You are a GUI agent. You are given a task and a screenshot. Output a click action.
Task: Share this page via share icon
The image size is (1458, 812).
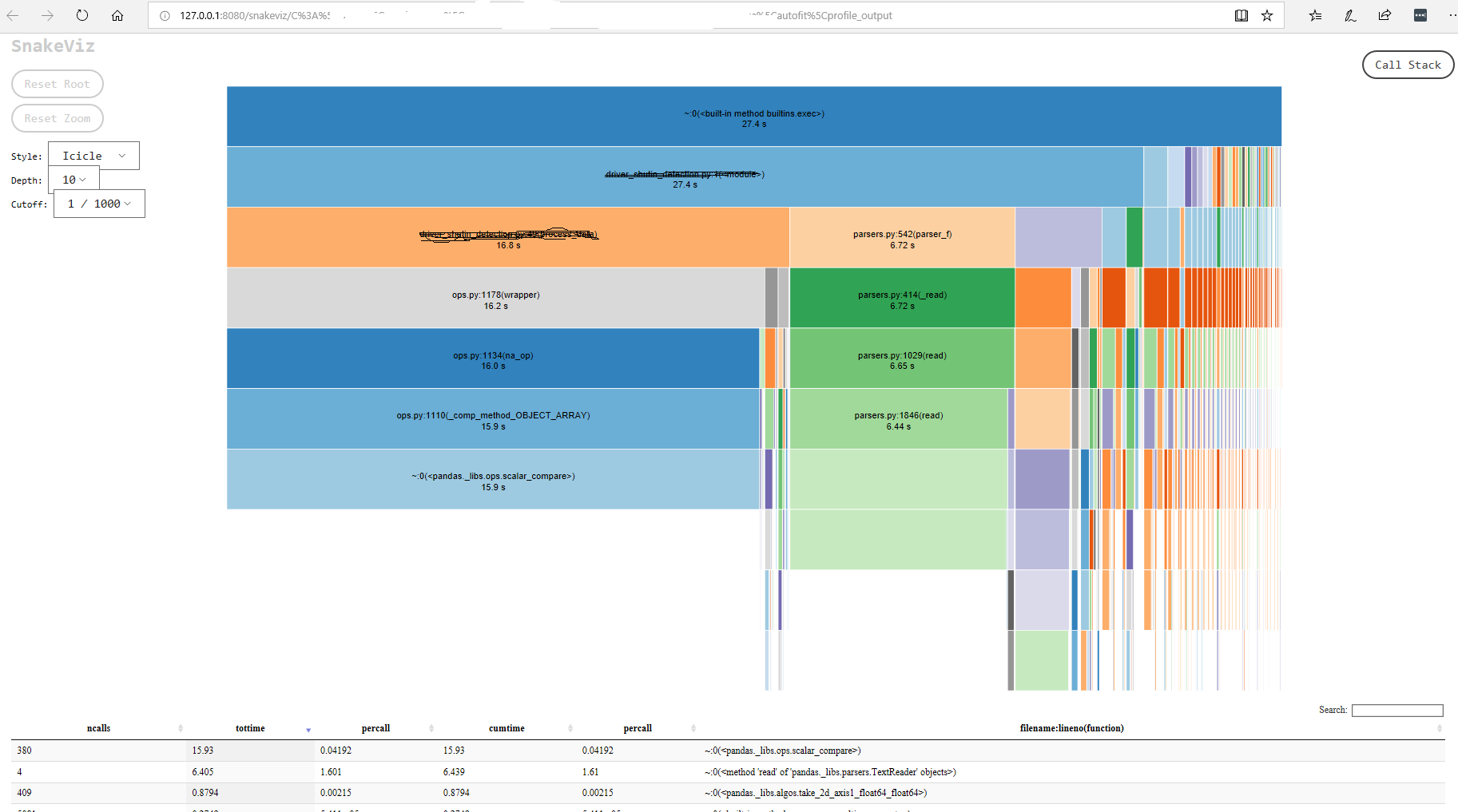click(1385, 15)
